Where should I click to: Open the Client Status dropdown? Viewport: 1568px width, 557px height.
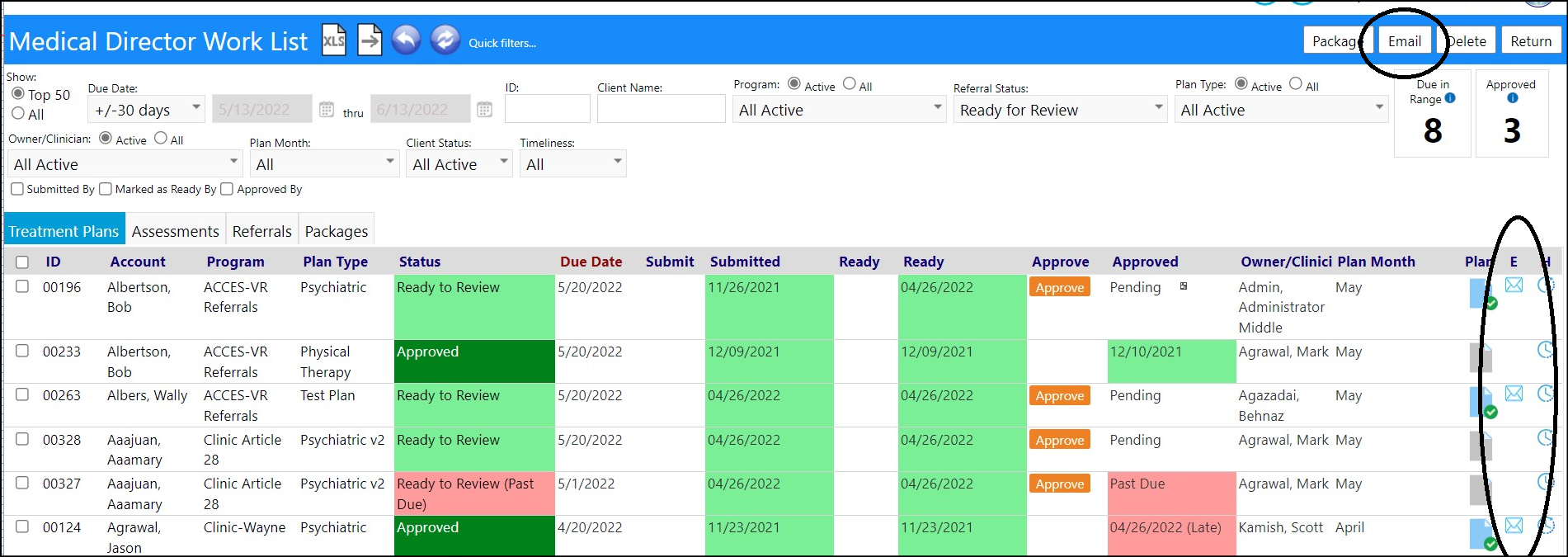(x=459, y=163)
